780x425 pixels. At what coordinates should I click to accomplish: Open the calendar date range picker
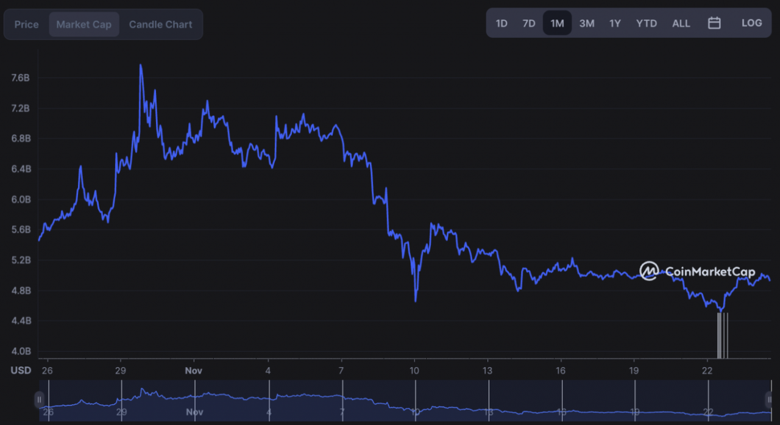714,23
